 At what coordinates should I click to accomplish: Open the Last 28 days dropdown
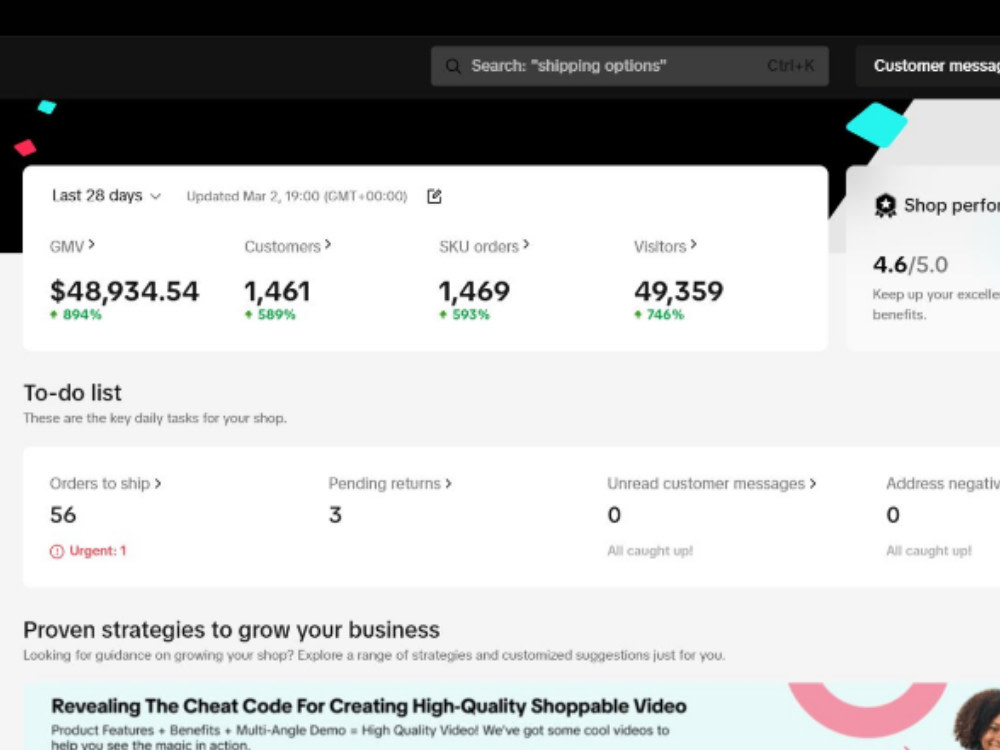pyautogui.click(x=106, y=196)
